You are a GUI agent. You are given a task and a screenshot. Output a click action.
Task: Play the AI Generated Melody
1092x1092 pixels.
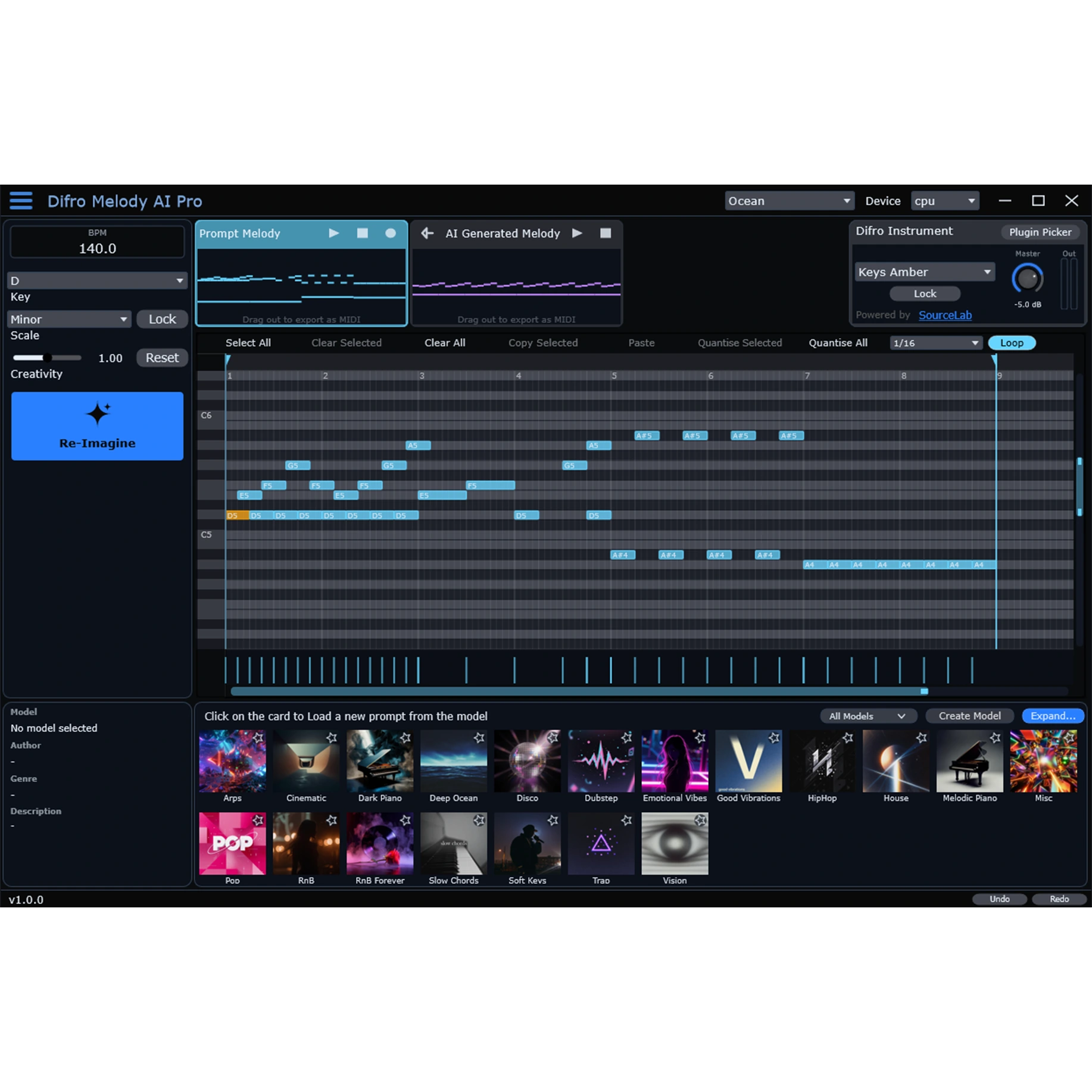[577, 233]
